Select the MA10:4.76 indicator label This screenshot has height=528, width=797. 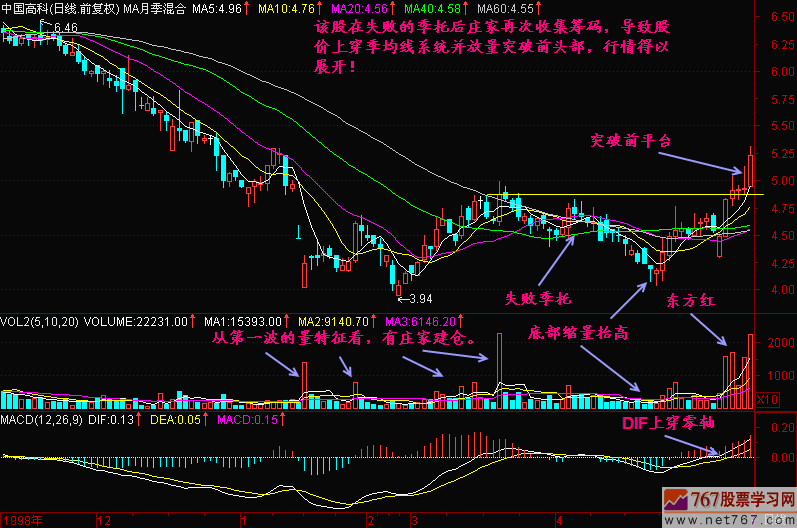pyautogui.click(x=285, y=9)
